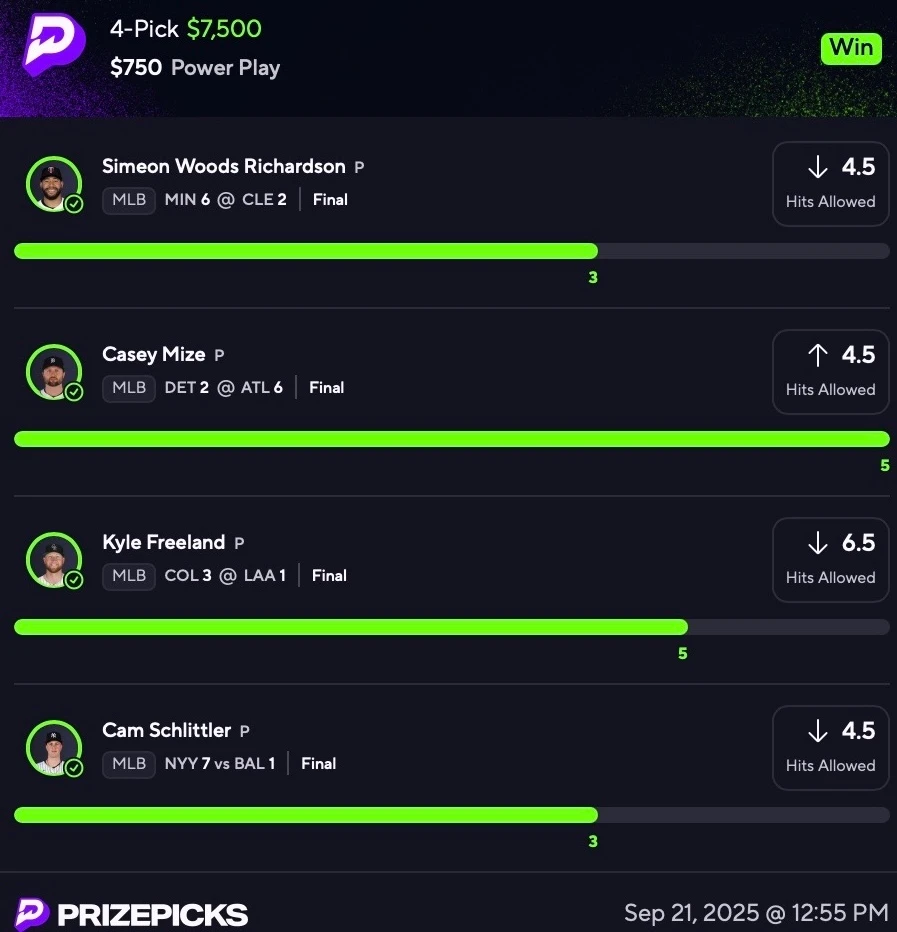Click the green checkmark on Casey Mize's avatar
897x932 pixels.
[74, 392]
